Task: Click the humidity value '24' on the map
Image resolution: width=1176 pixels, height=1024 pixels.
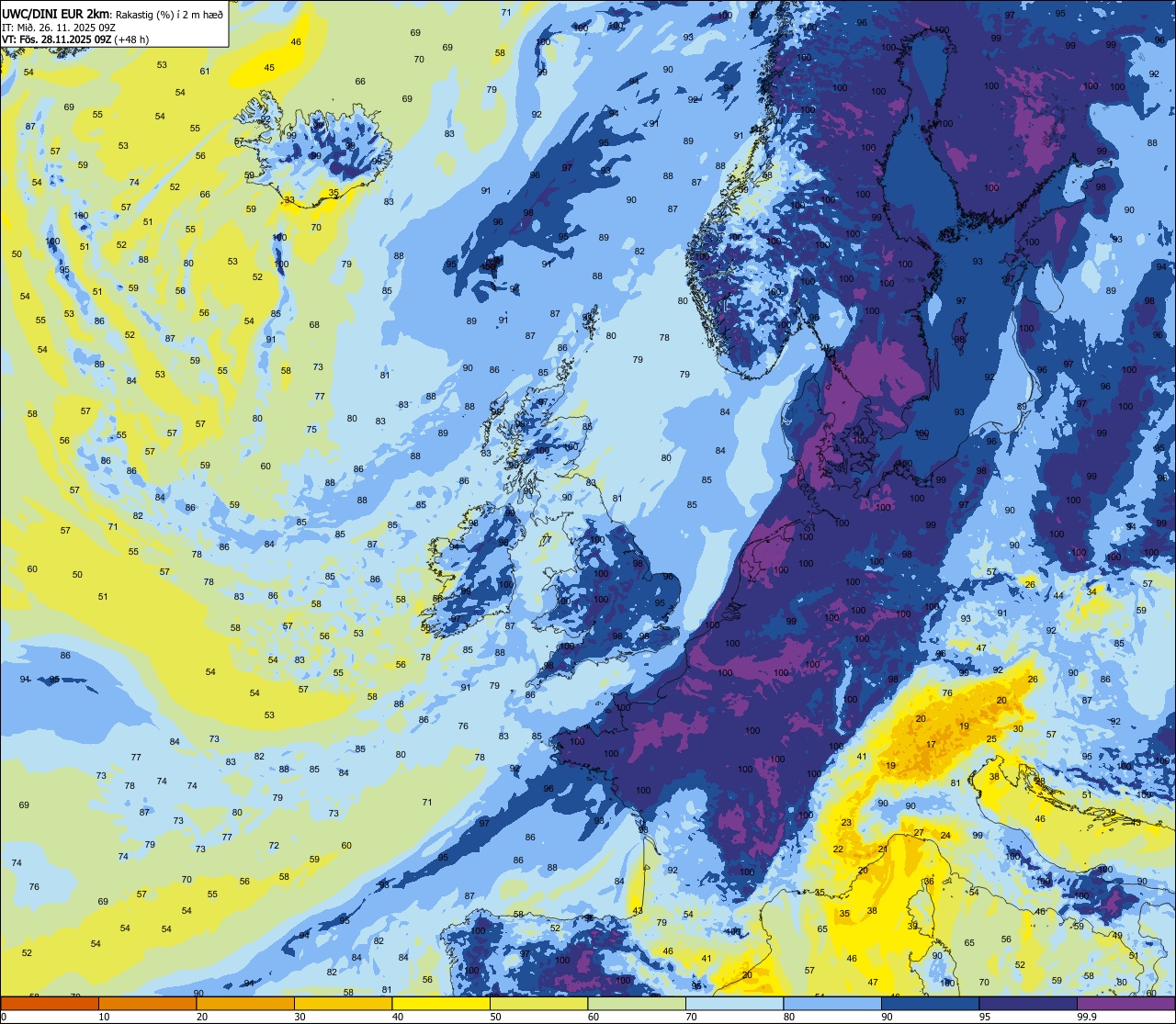Action: [945, 835]
